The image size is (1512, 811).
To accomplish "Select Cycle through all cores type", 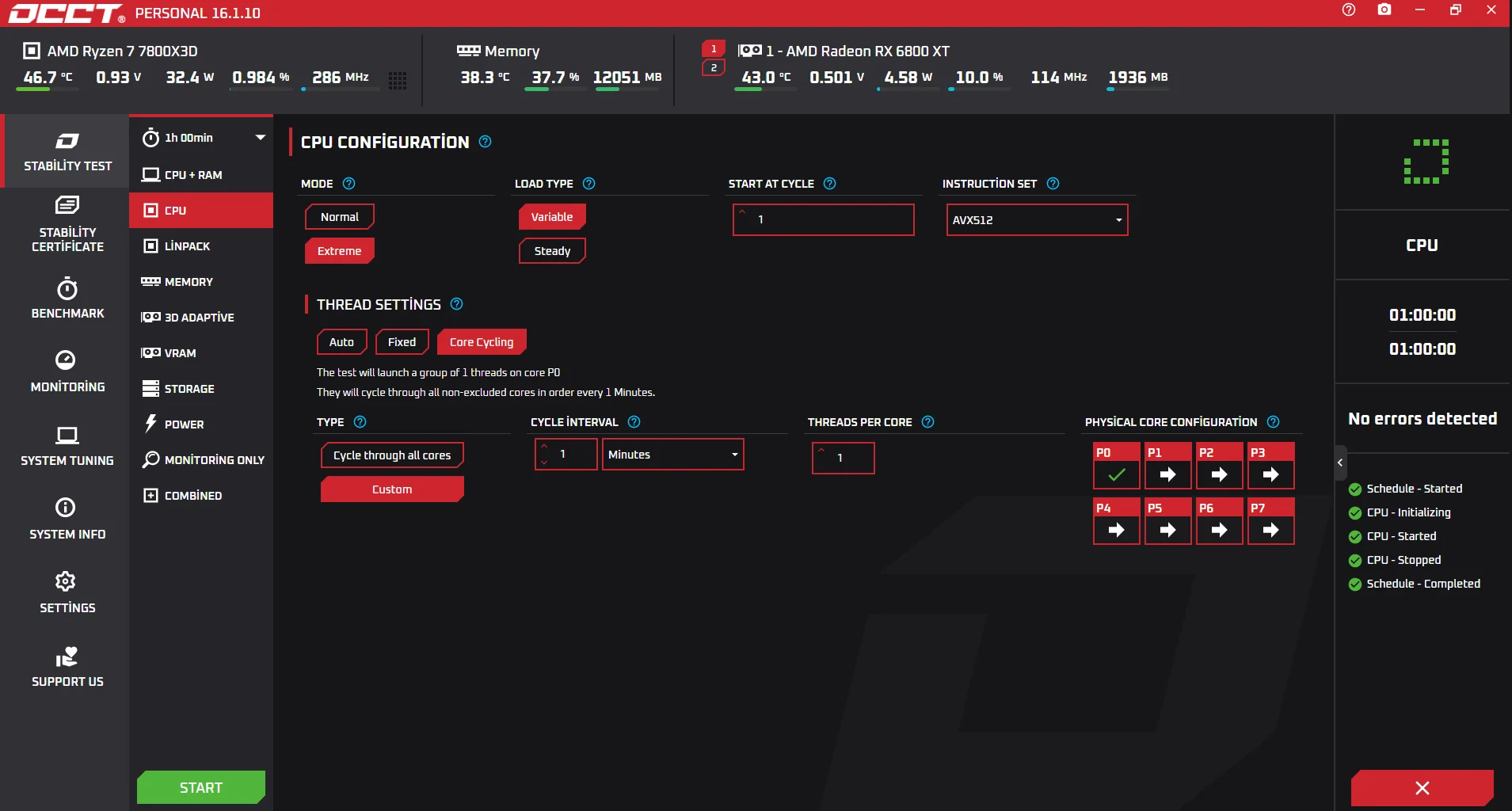I will [392, 455].
